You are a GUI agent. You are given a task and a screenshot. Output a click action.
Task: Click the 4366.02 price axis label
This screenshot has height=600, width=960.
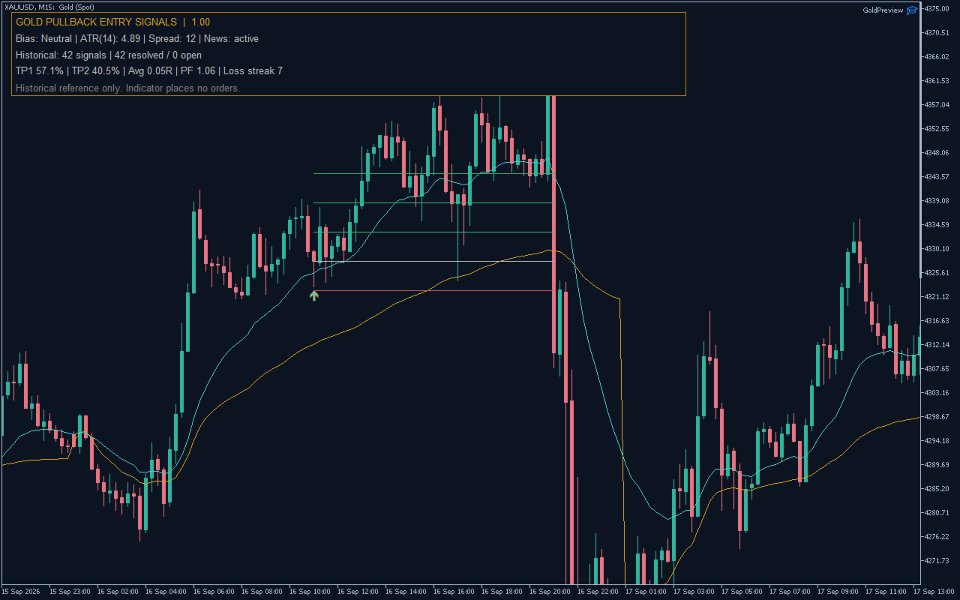click(x=937, y=56)
